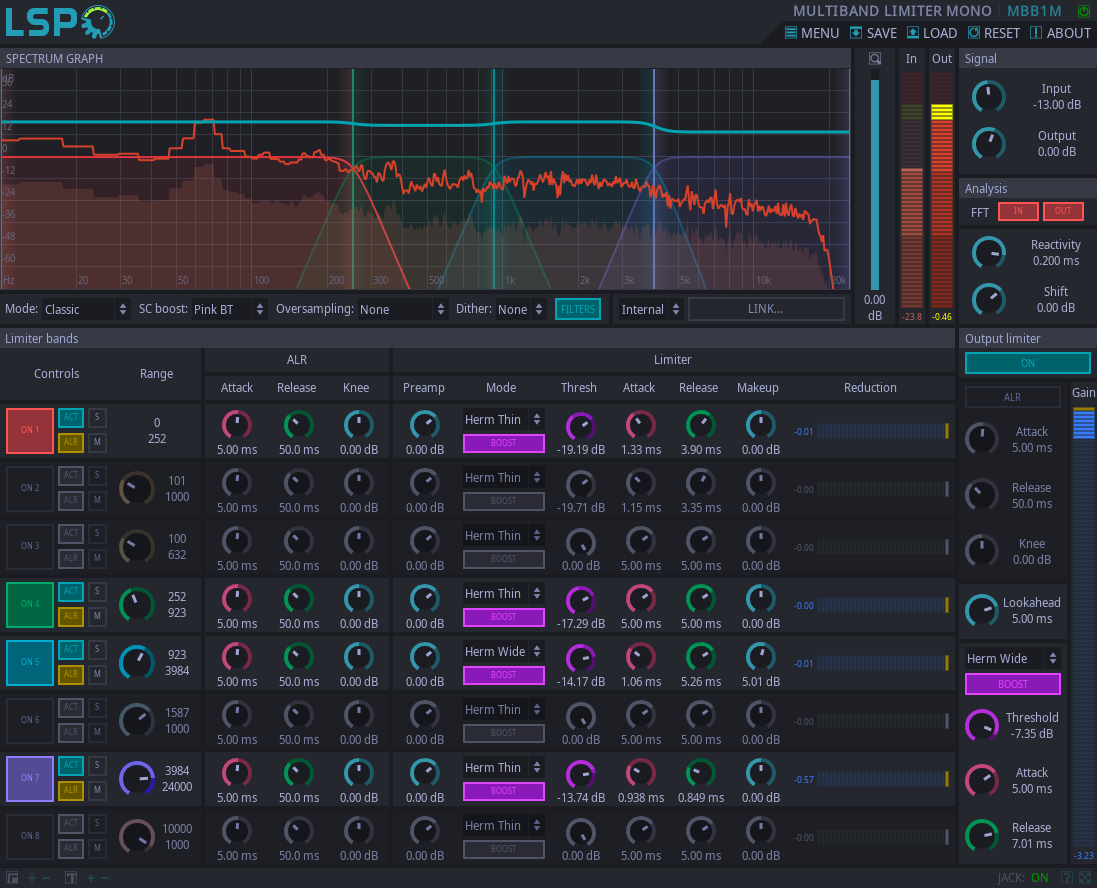The height and width of the screenshot is (888, 1097).
Task: Click band 5 Makeup knob at 5.01 dB
Action: tap(760, 657)
